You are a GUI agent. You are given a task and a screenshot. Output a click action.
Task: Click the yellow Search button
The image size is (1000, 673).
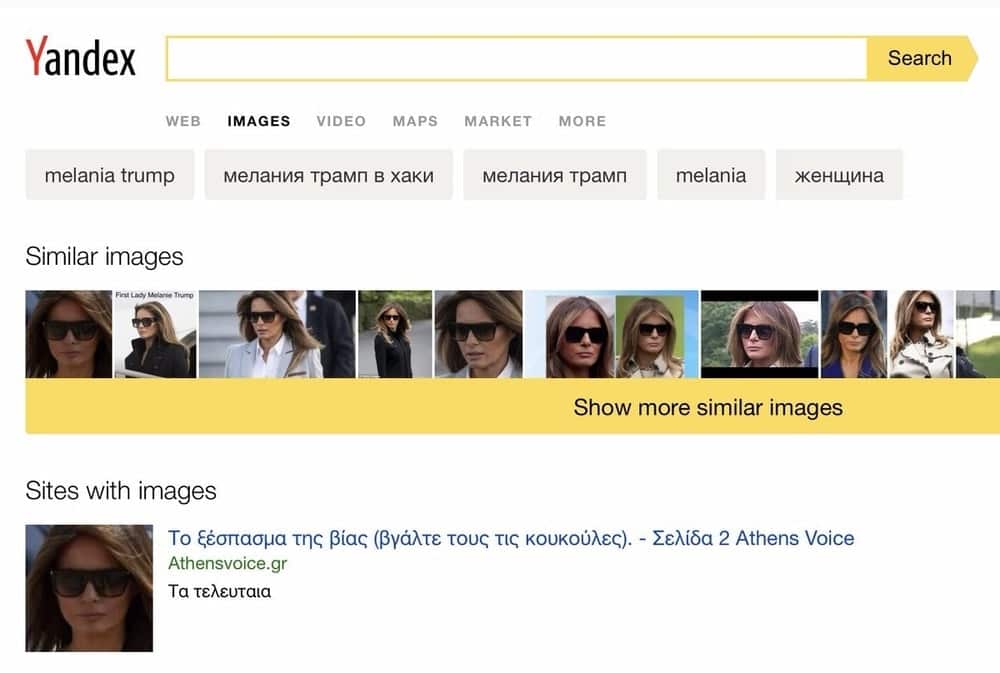[x=922, y=59]
